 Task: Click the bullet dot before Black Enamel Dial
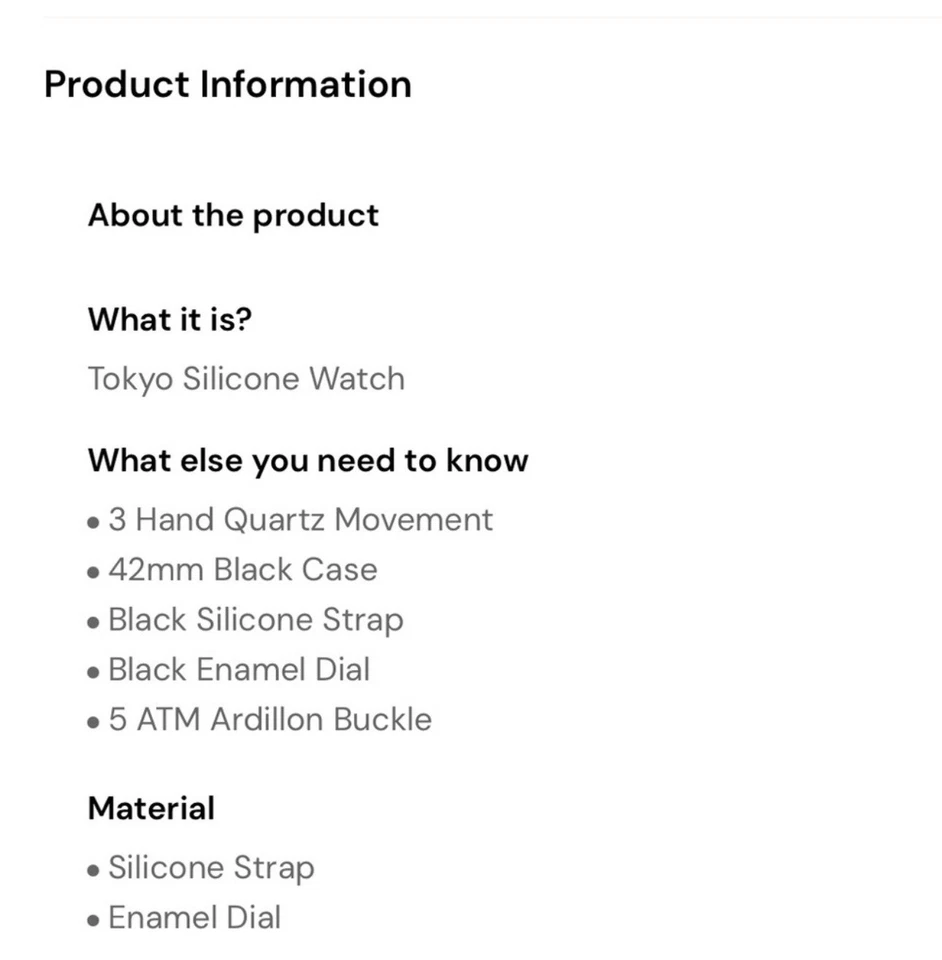(x=93, y=671)
